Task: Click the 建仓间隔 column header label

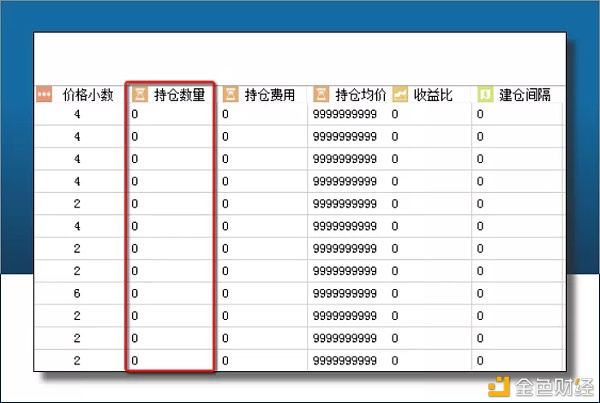Action: pyautogui.click(x=525, y=94)
